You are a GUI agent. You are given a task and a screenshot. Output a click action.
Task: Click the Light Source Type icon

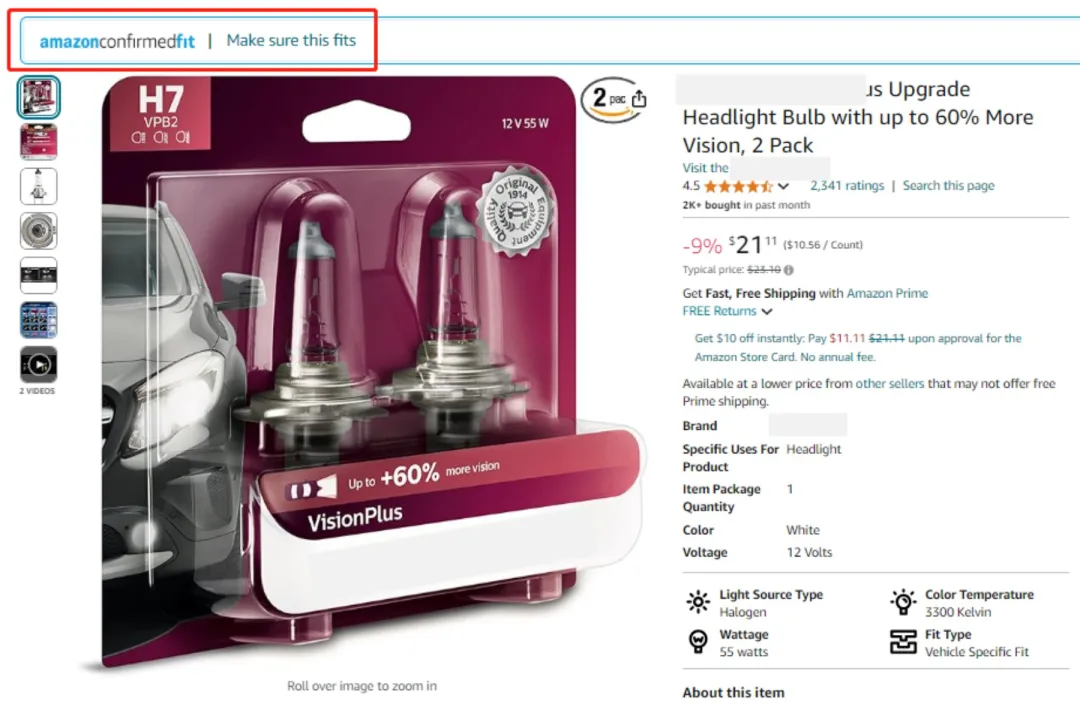point(698,602)
